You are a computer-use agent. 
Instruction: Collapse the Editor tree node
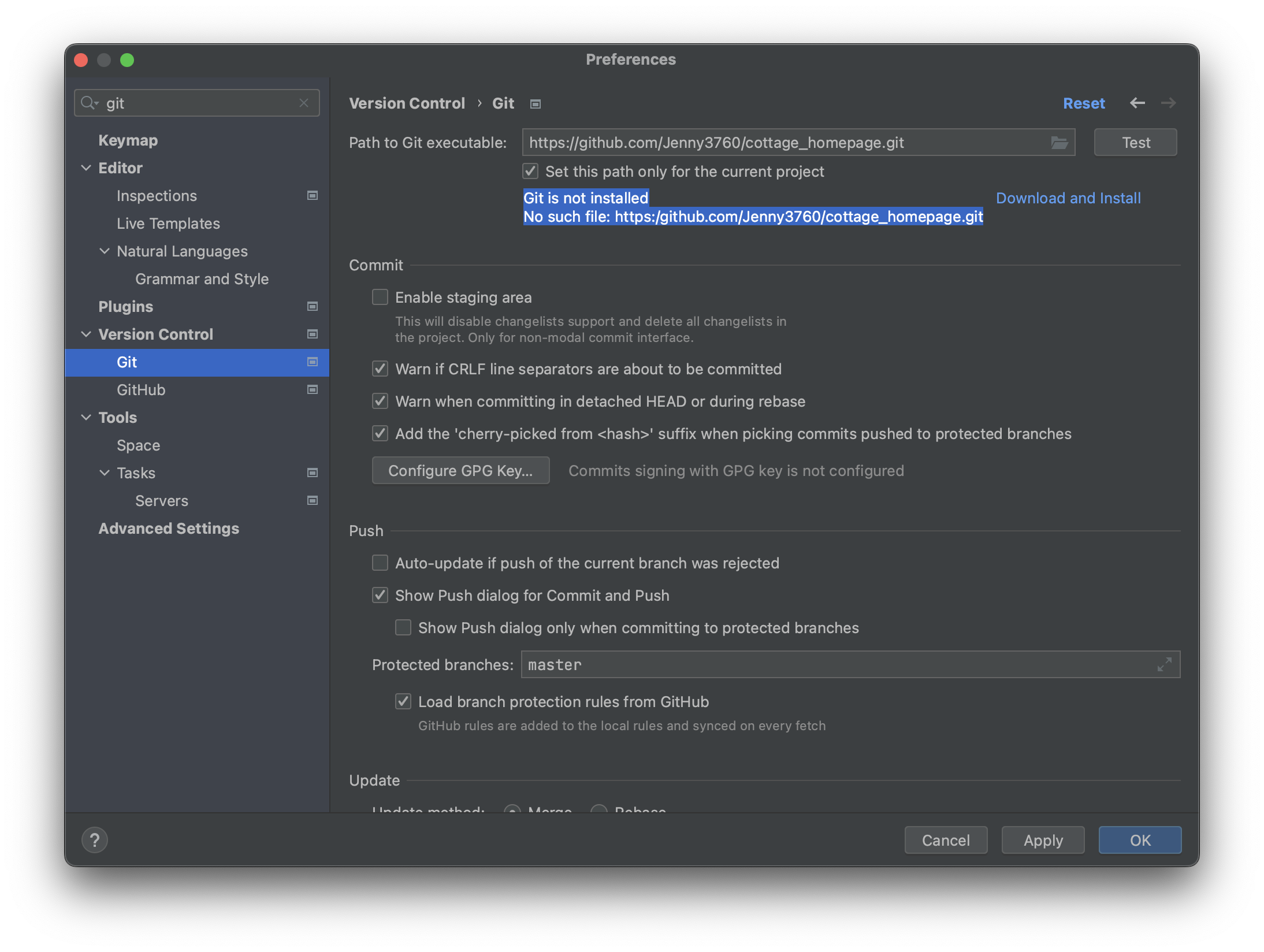coord(86,168)
